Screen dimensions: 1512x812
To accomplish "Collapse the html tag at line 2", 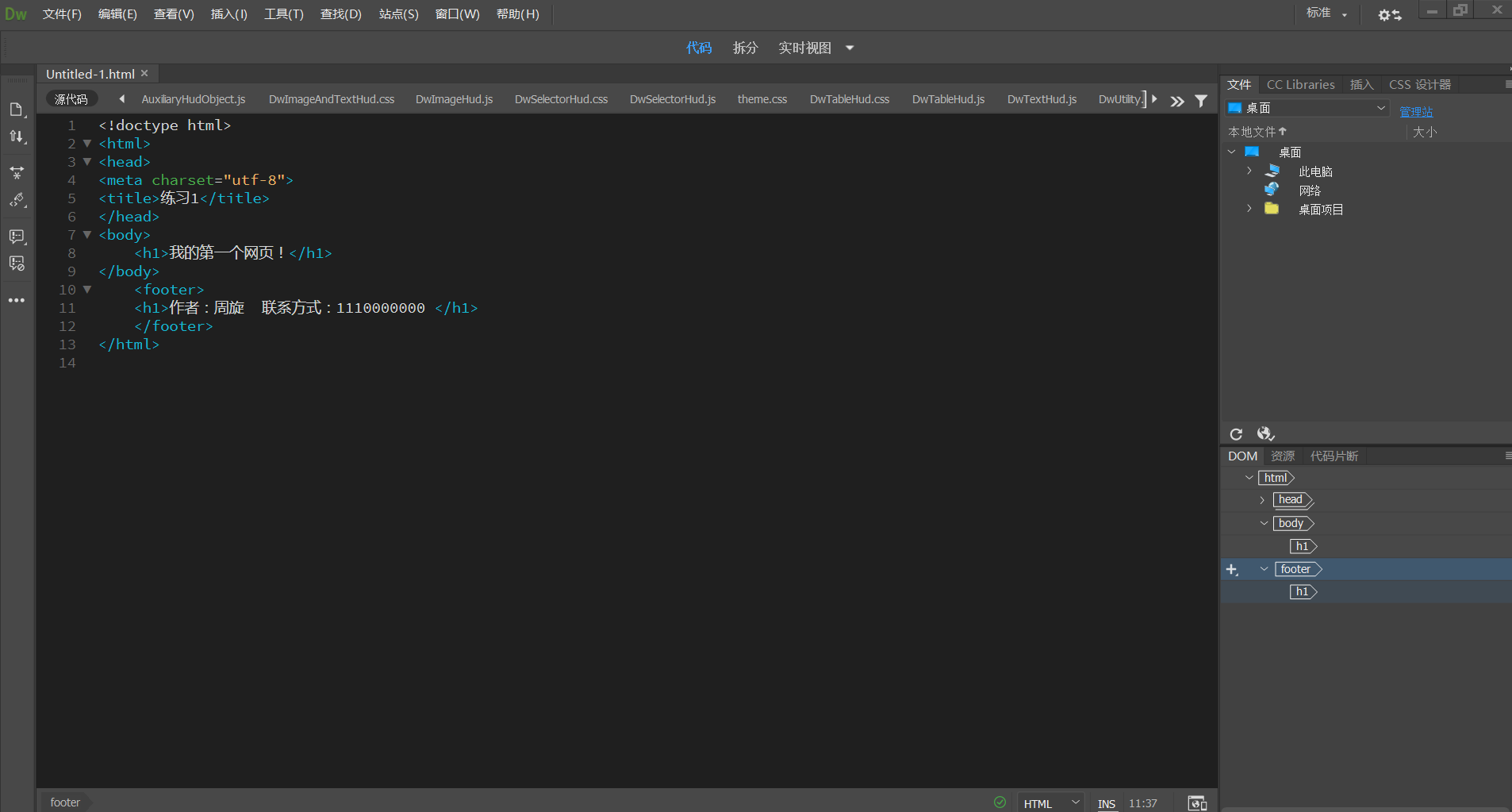I will [x=87, y=144].
